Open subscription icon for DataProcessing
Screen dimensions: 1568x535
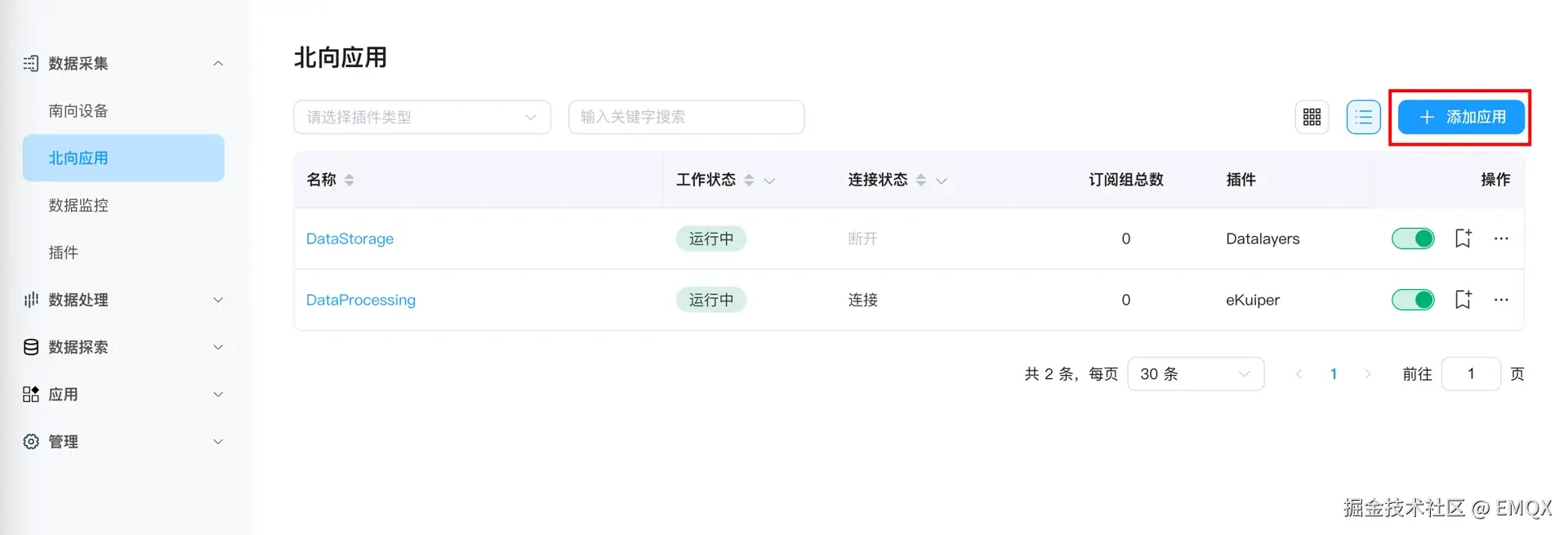tap(1463, 300)
